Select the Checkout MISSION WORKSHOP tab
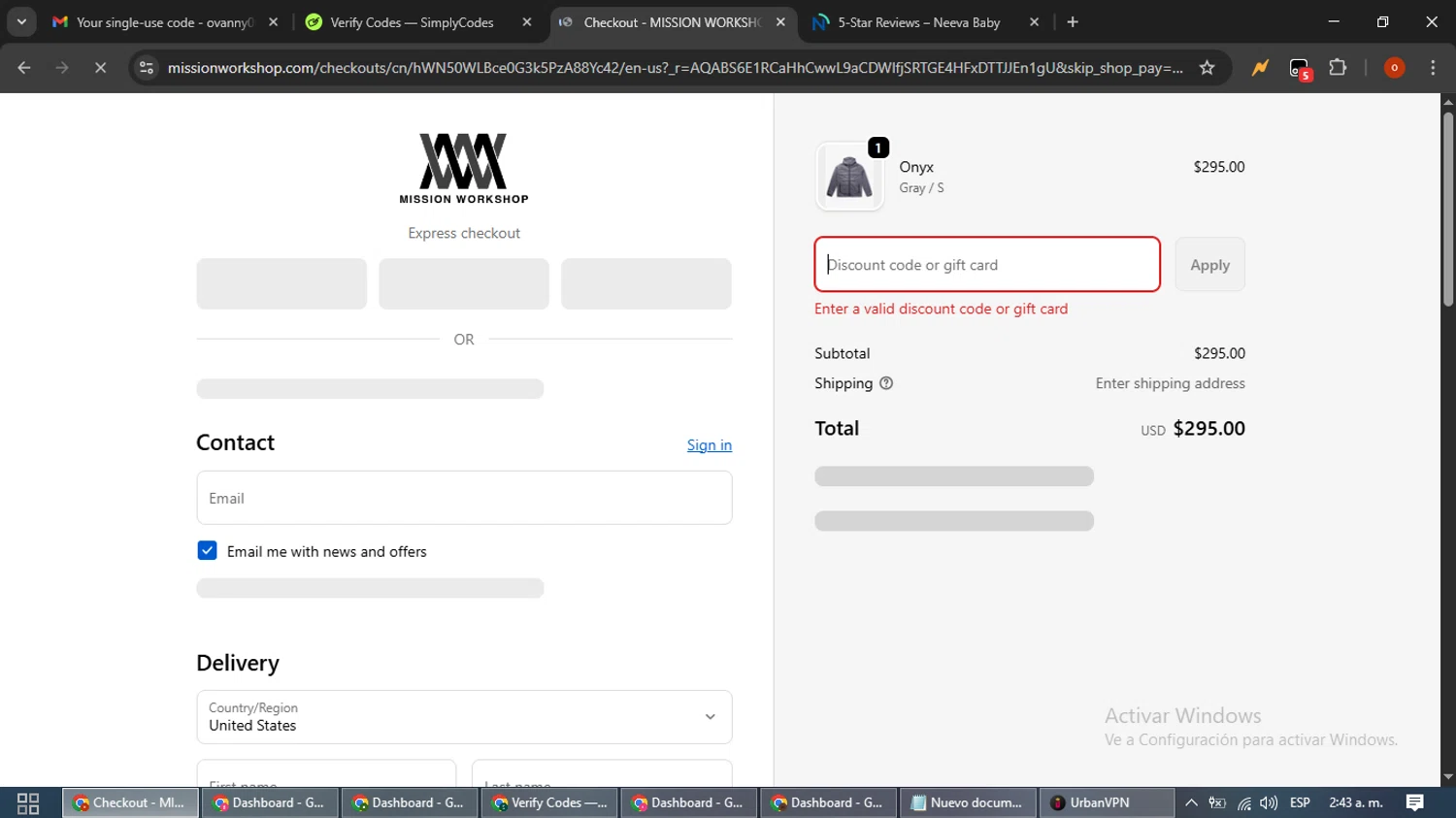 tap(672, 22)
